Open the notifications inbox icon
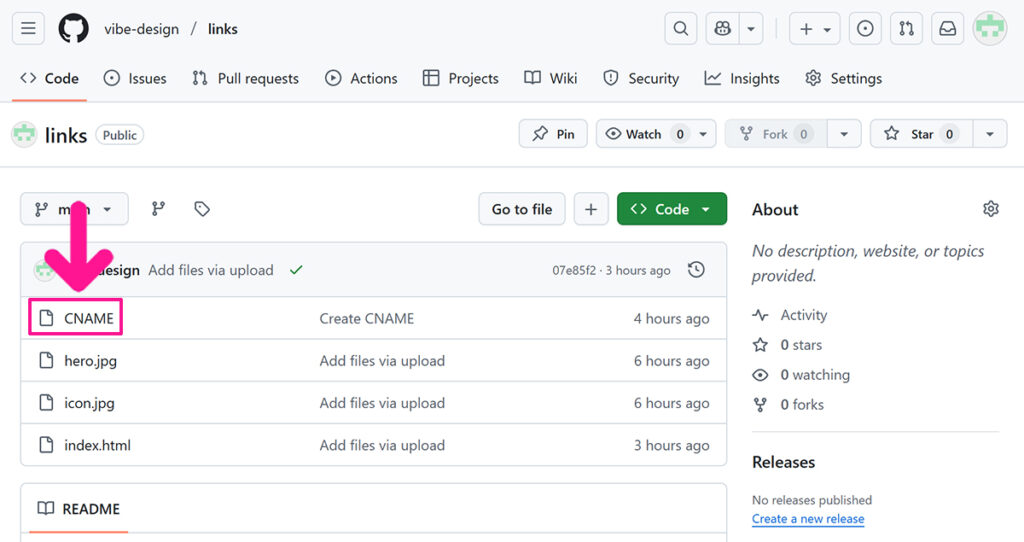The height and width of the screenshot is (542, 1024). point(947,29)
